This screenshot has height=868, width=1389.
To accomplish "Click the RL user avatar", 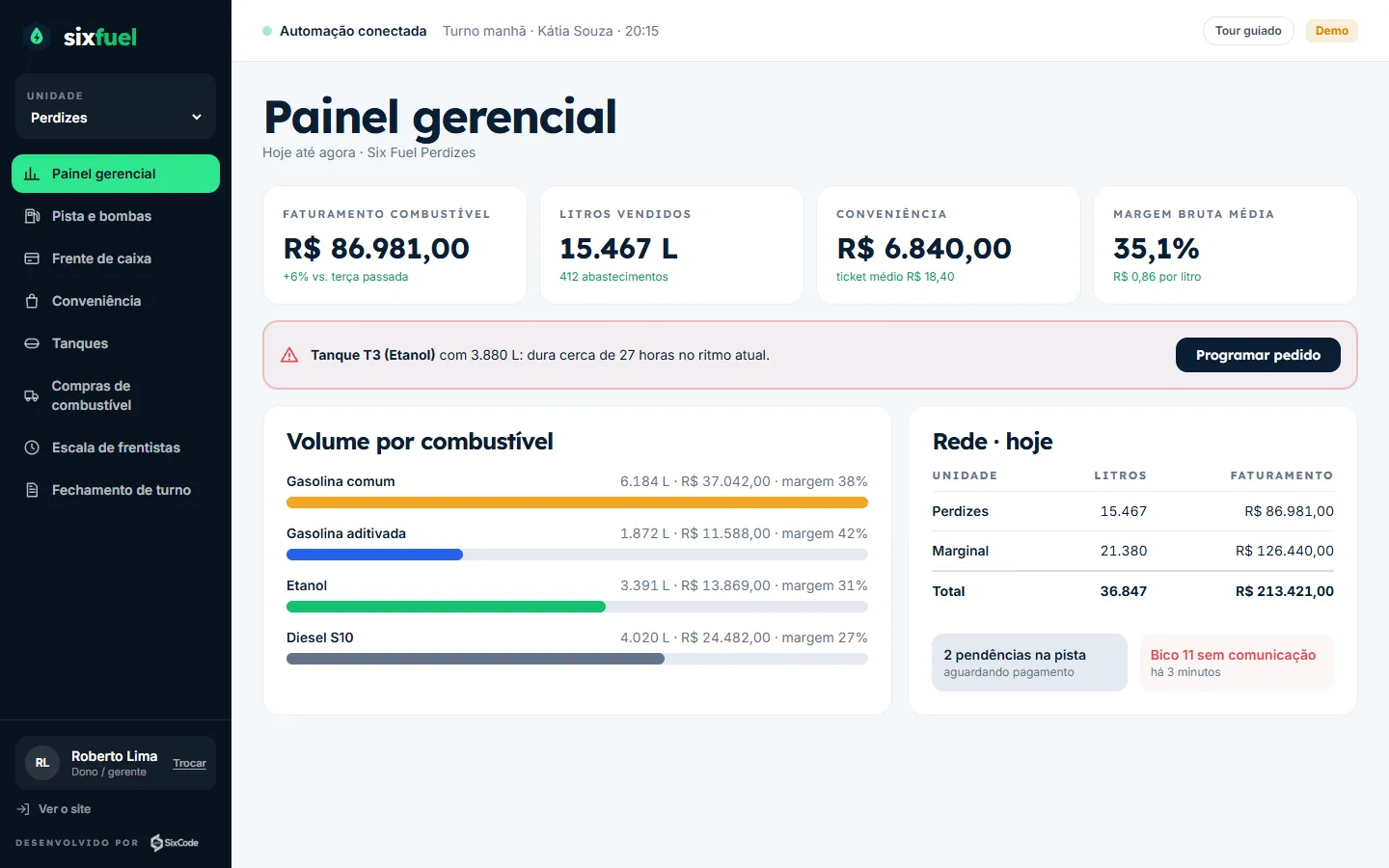I will [x=42, y=763].
